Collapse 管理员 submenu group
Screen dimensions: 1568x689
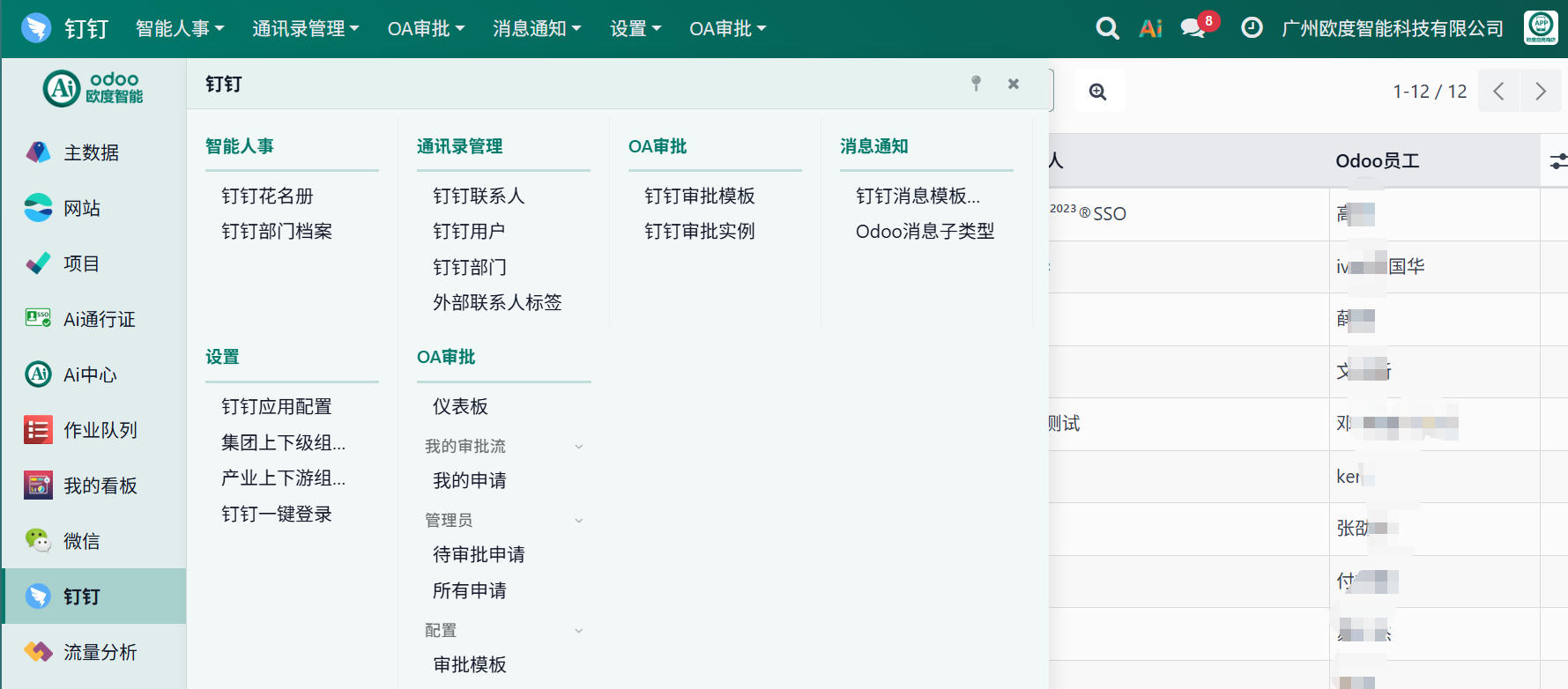[503, 521]
